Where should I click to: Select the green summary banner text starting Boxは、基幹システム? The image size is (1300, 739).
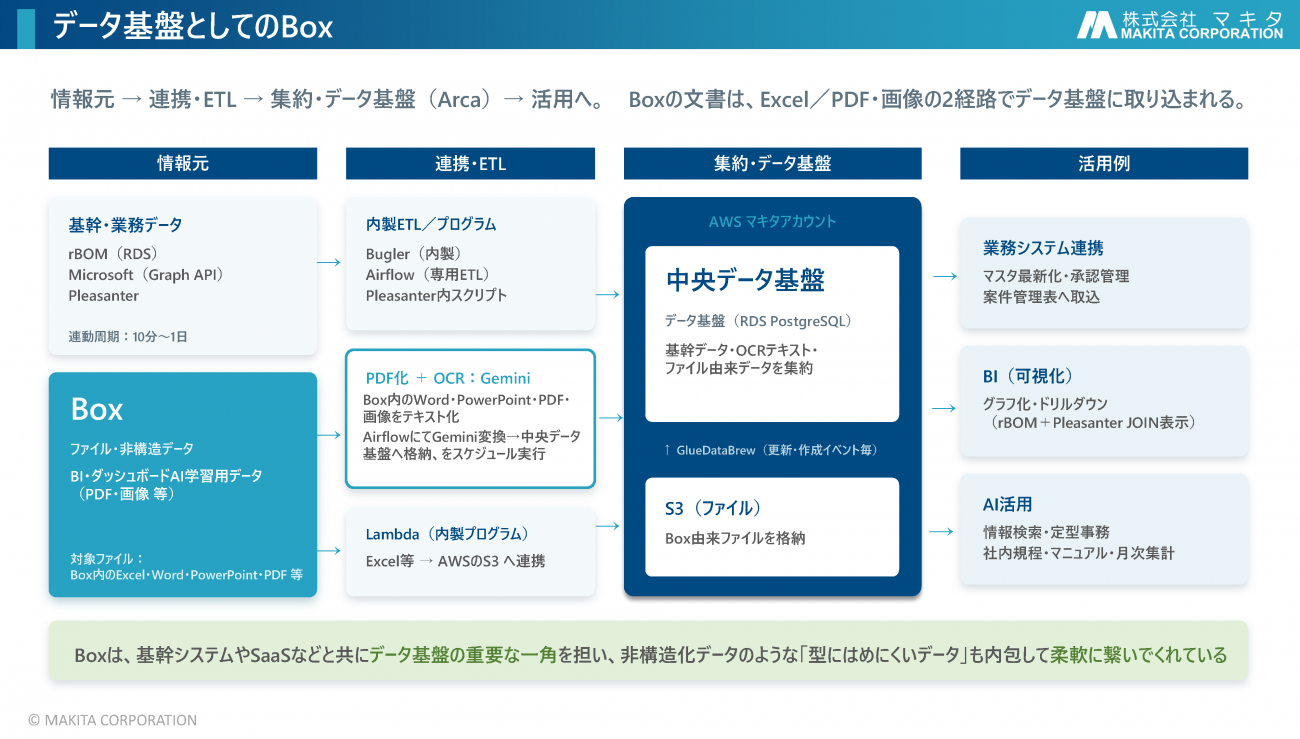(x=650, y=655)
